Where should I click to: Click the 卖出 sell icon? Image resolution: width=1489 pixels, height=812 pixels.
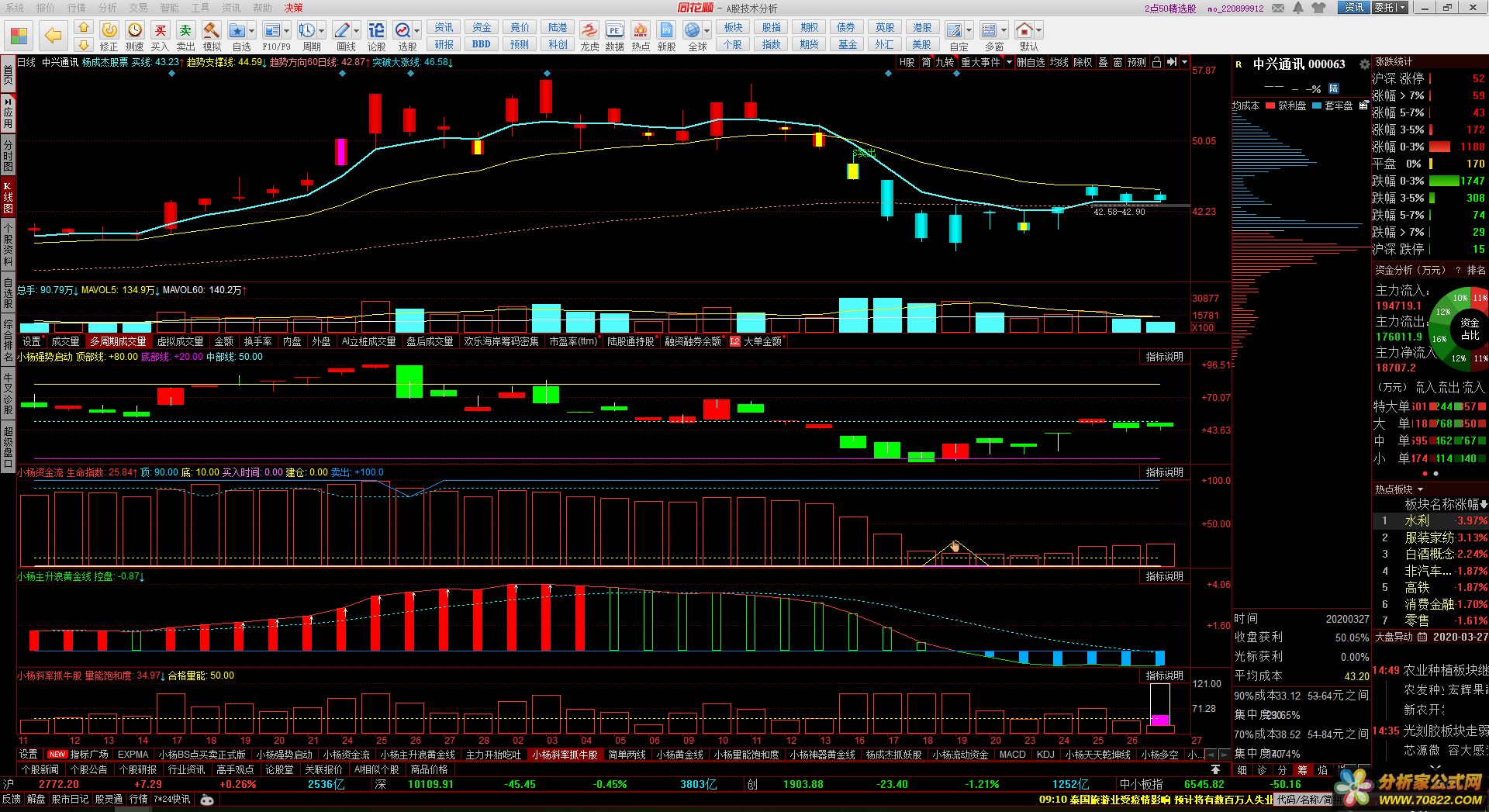pyautogui.click(x=186, y=30)
